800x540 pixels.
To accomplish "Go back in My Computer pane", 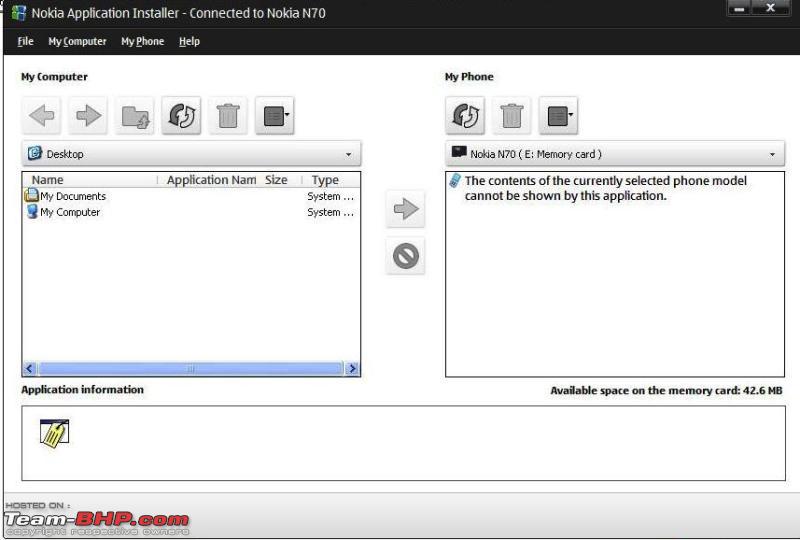I will click(x=42, y=115).
